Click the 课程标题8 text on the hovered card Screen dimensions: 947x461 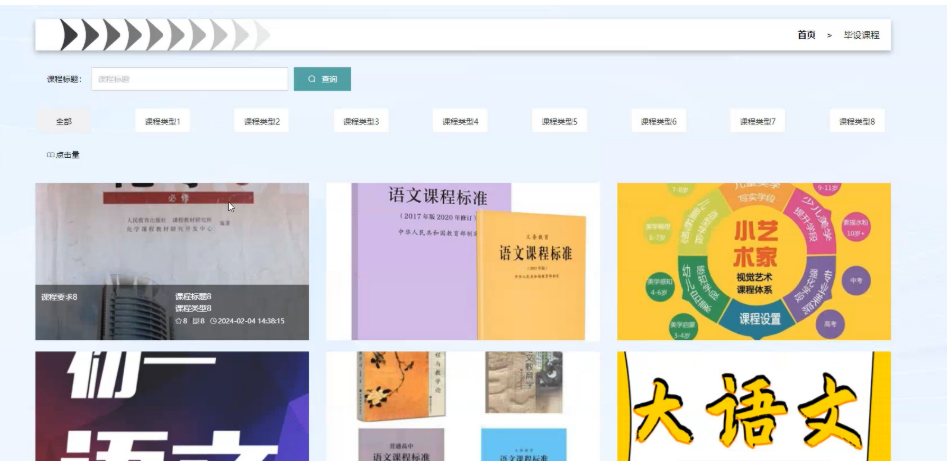[x=193, y=297]
